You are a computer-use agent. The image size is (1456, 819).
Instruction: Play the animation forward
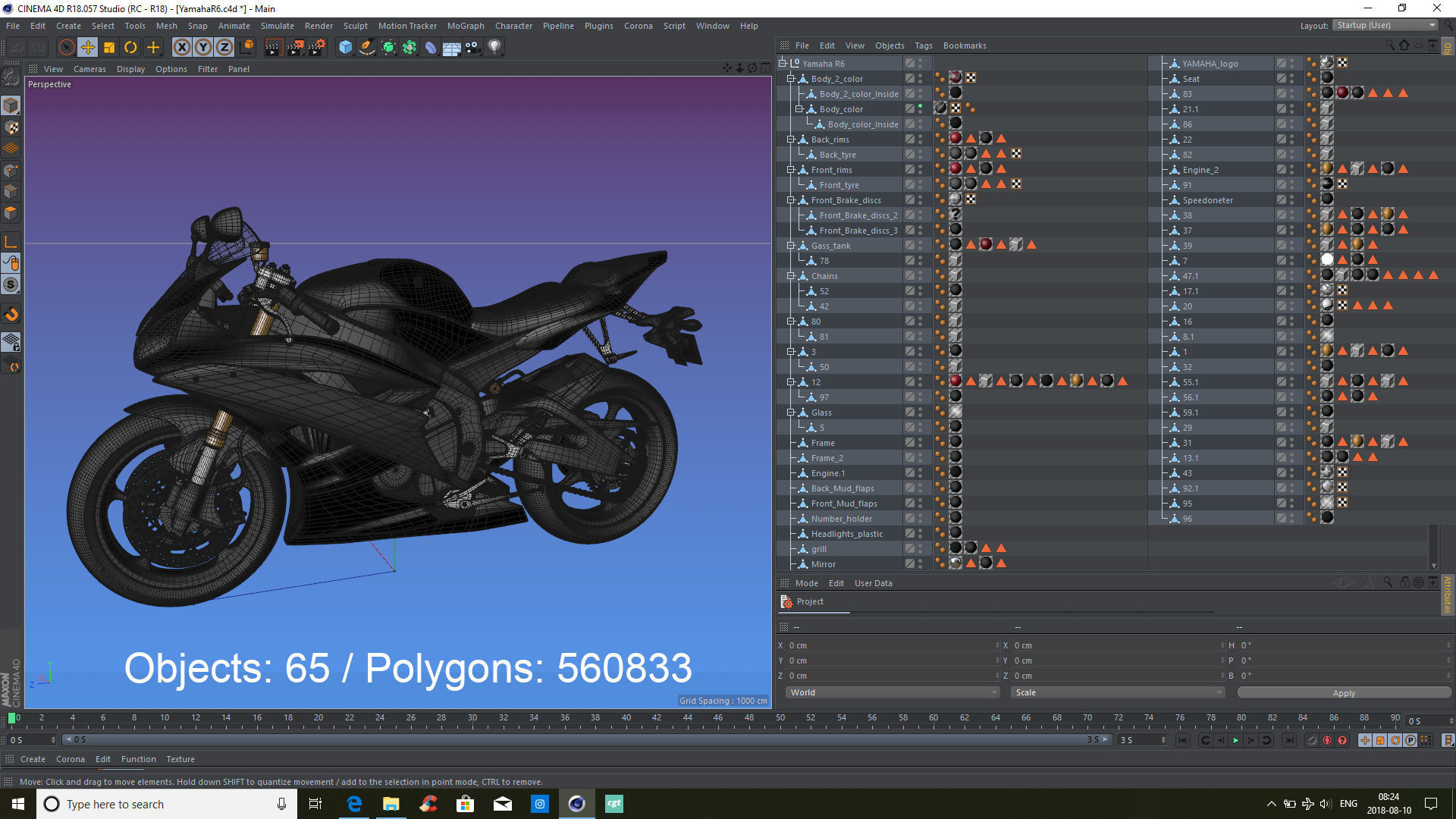pyautogui.click(x=1235, y=740)
